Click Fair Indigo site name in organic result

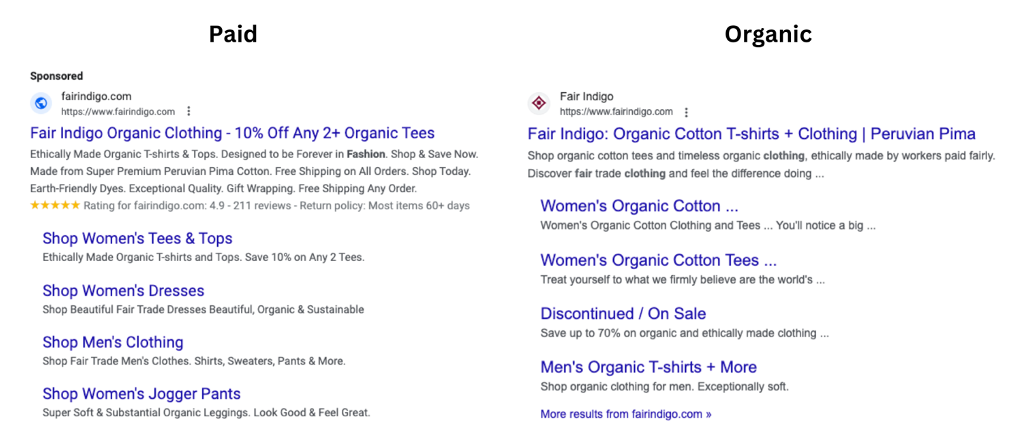pyautogui.click(x=586, y=96)
